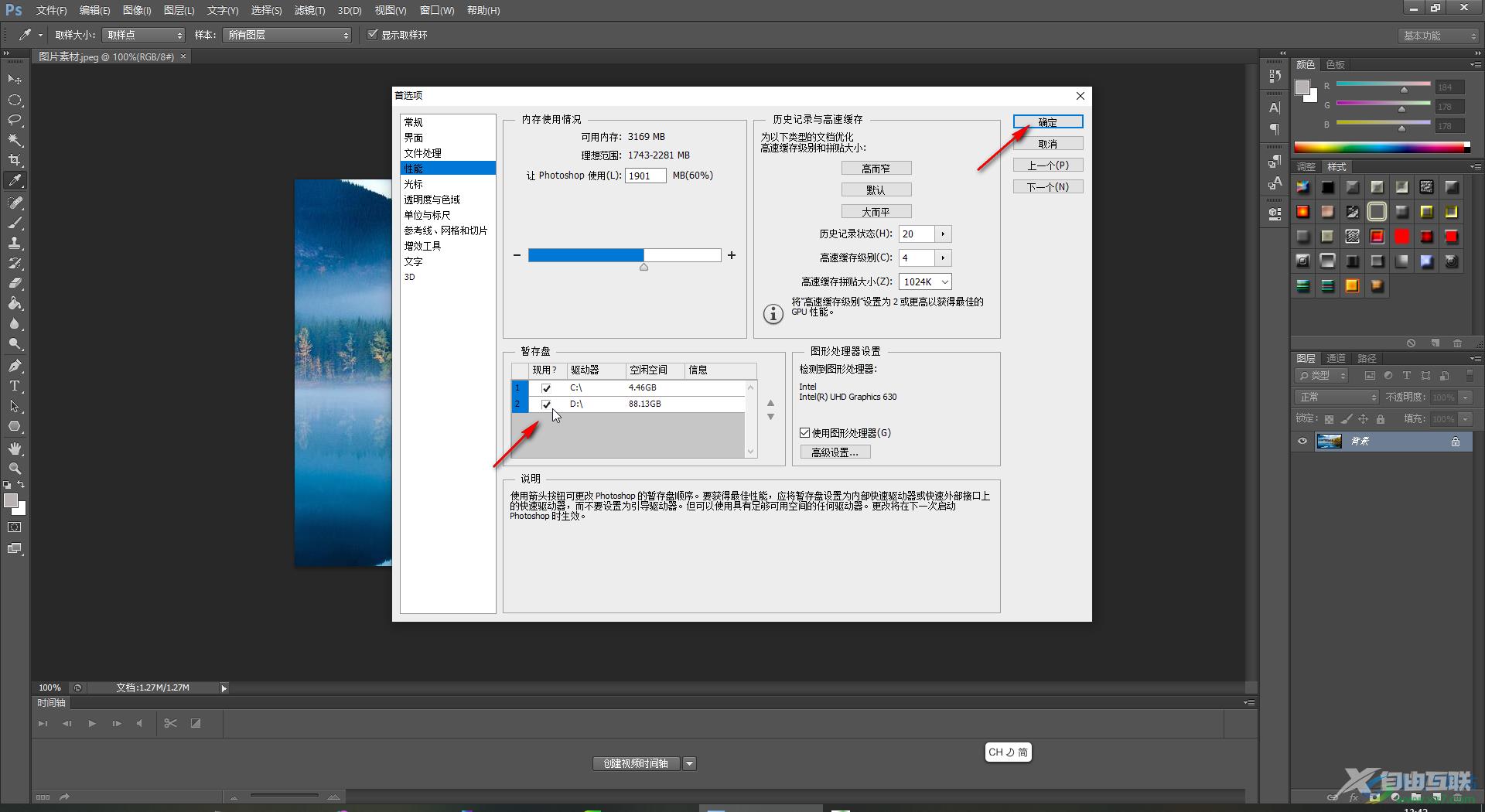Select the Magic Wand tool
This screenshot has height=812, width=1485.
[x=15, y=140]
